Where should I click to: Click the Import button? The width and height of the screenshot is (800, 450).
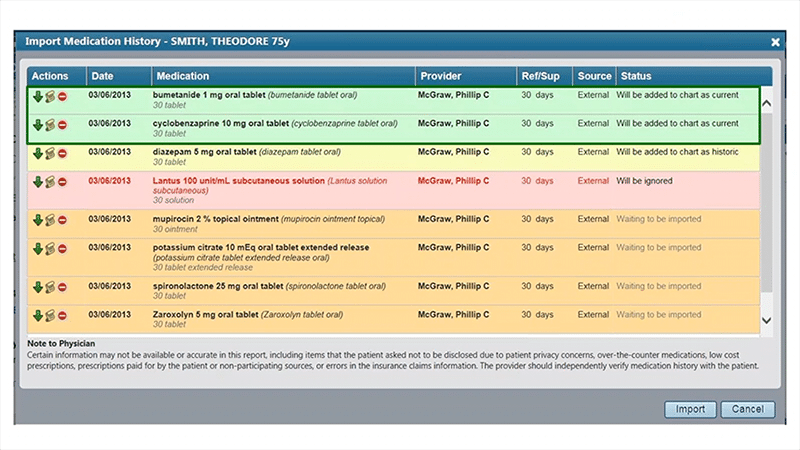(x=690, y=409)
